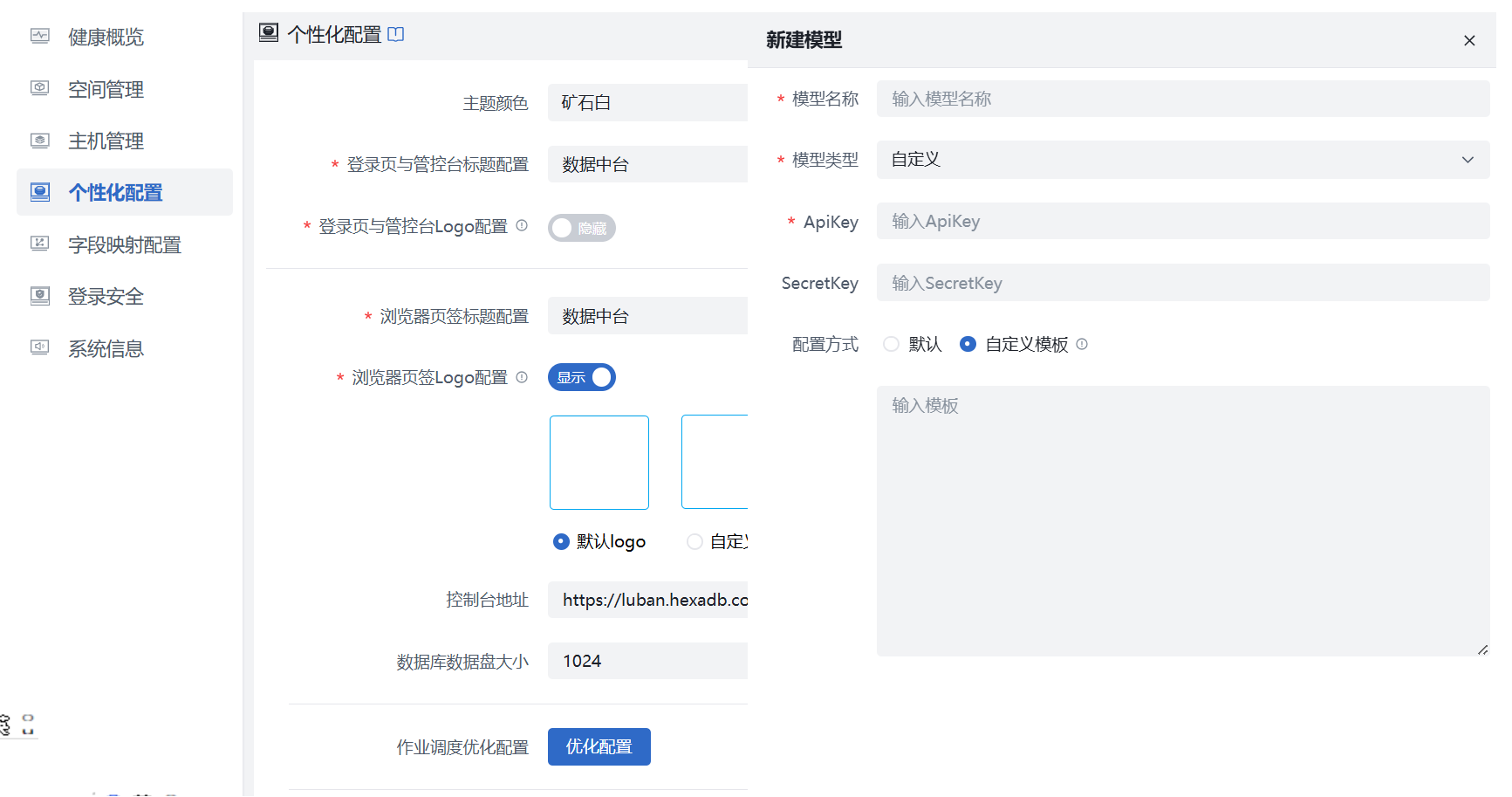This screenshot has height=797, width=1512.
Task: Click the 主机管理 sidebar icon
Action: tap(39, 140)
